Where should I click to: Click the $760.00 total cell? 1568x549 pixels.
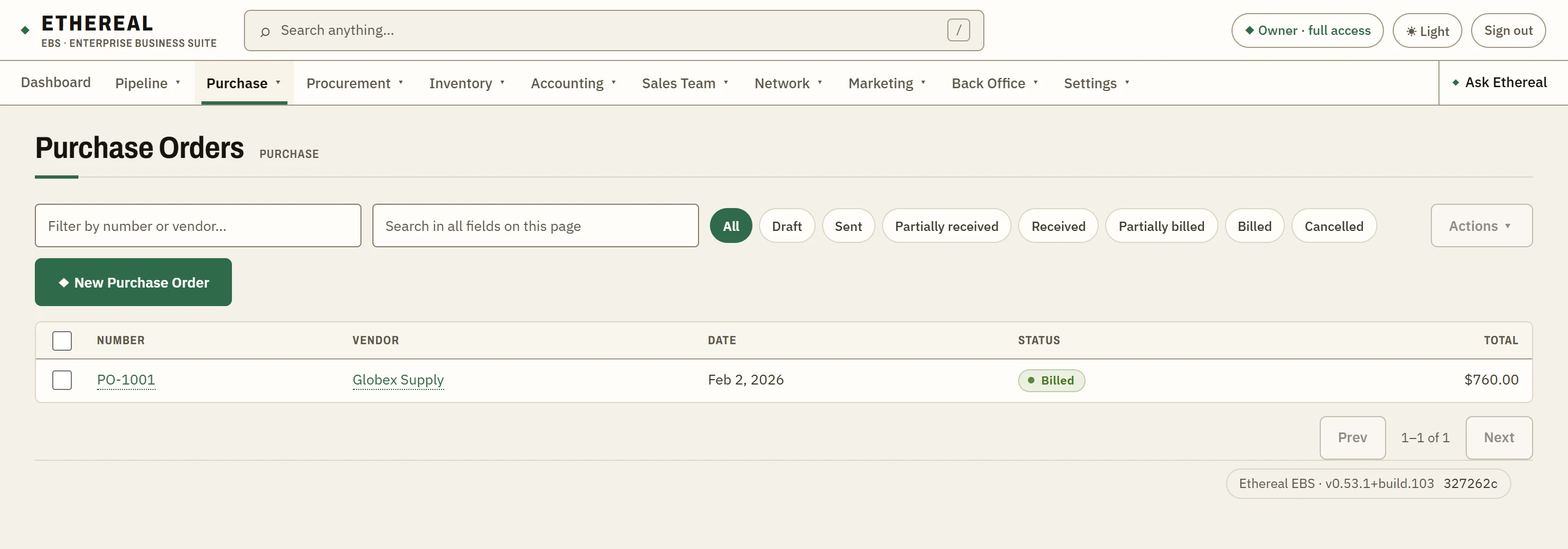[1491, 380]
